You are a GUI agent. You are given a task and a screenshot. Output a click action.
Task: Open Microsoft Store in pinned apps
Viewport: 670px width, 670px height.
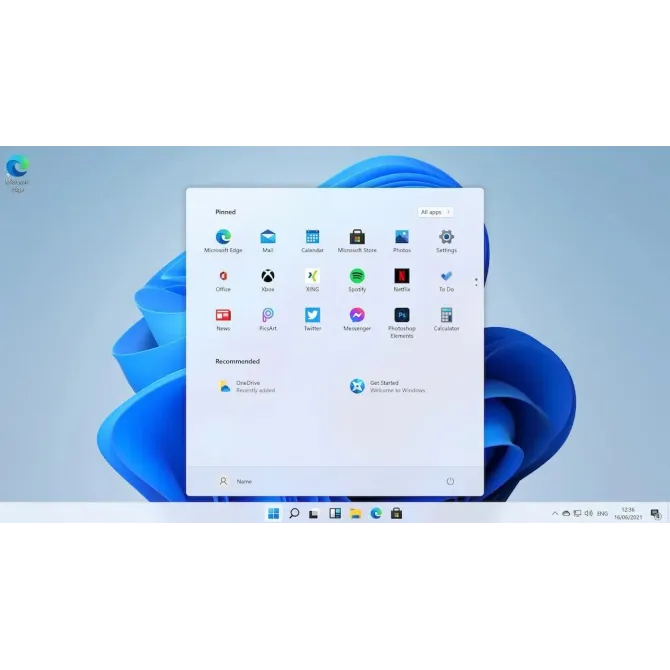(357, 241)
